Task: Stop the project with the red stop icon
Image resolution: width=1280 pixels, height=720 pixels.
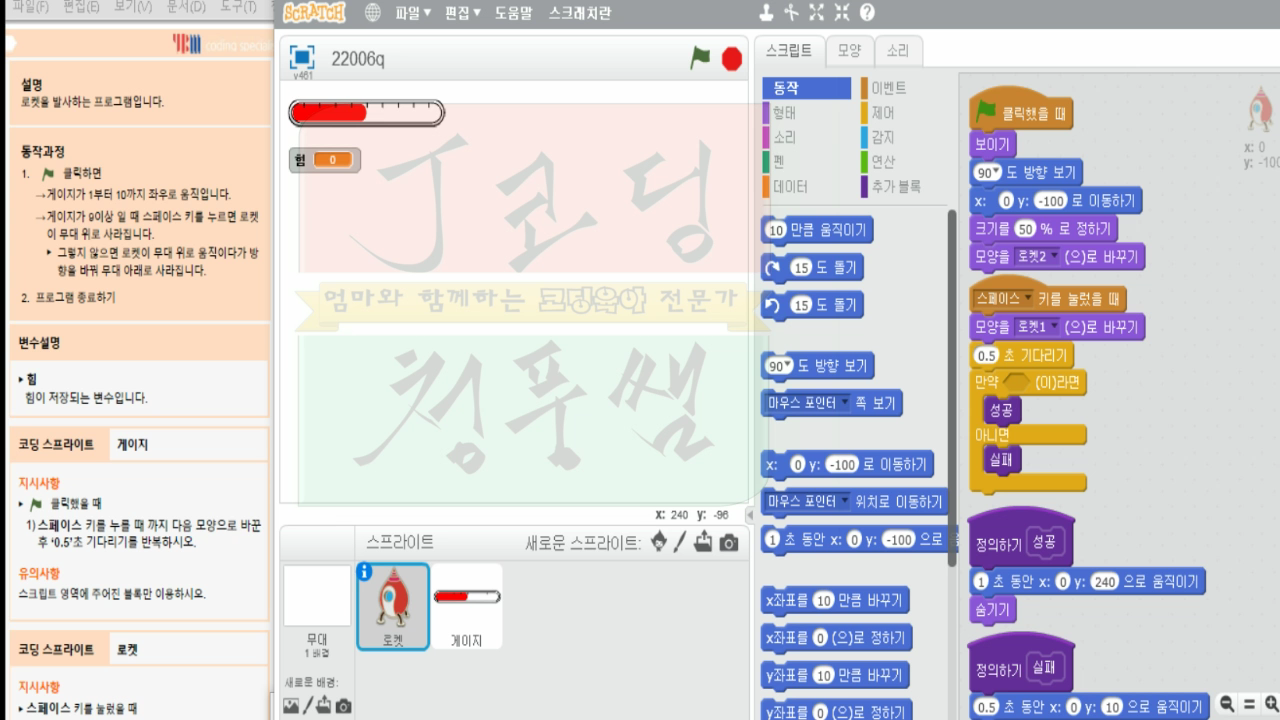Action: point(731,58)
